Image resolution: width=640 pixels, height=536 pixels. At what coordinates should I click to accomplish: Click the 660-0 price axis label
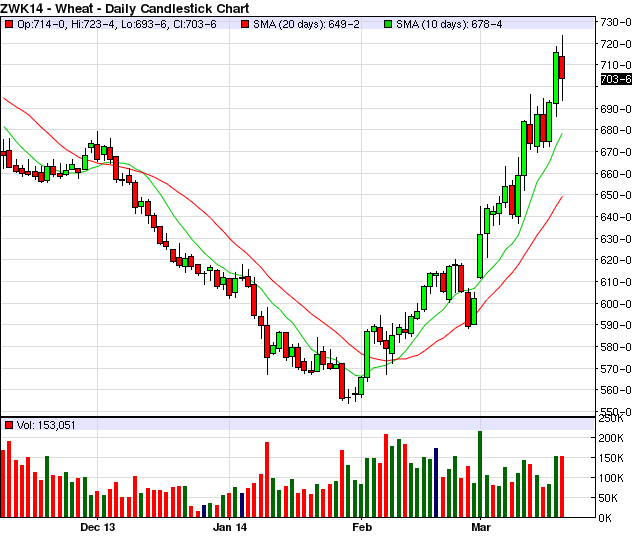pyautogui.click(x=616, y=174)
